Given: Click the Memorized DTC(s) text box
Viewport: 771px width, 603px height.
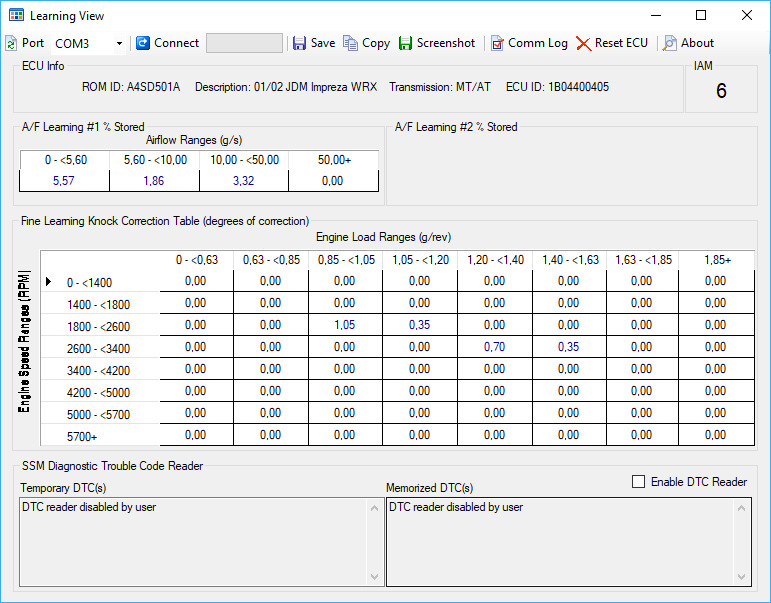Looking at the screenshot, I should [569, 542].
